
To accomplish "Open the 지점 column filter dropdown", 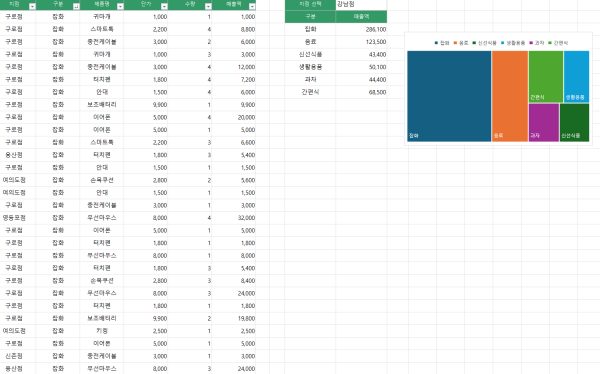I will (32, 6).
